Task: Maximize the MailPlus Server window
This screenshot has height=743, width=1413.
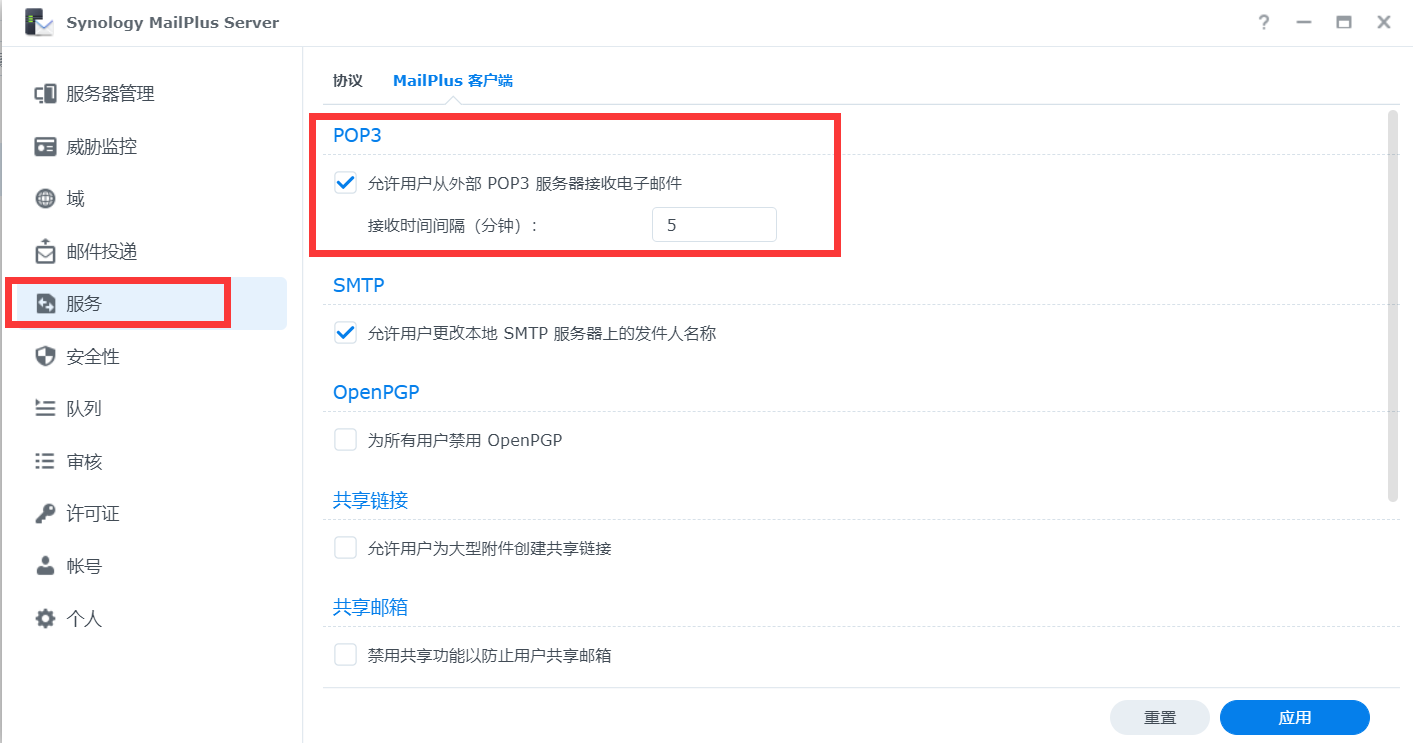Action: tap(1344, 22)
